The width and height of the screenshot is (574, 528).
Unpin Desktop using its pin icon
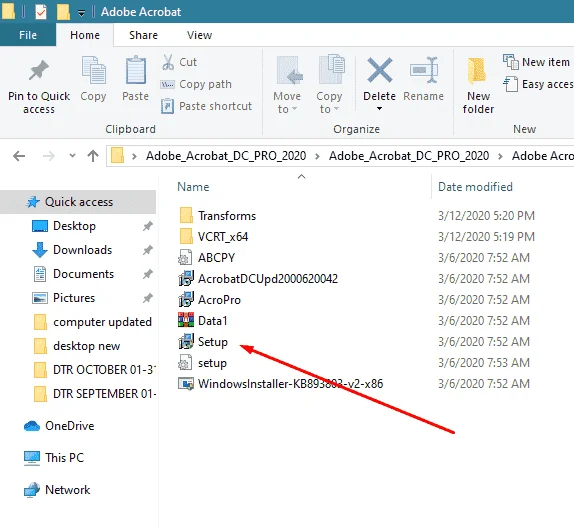click(x=148, y=226)
